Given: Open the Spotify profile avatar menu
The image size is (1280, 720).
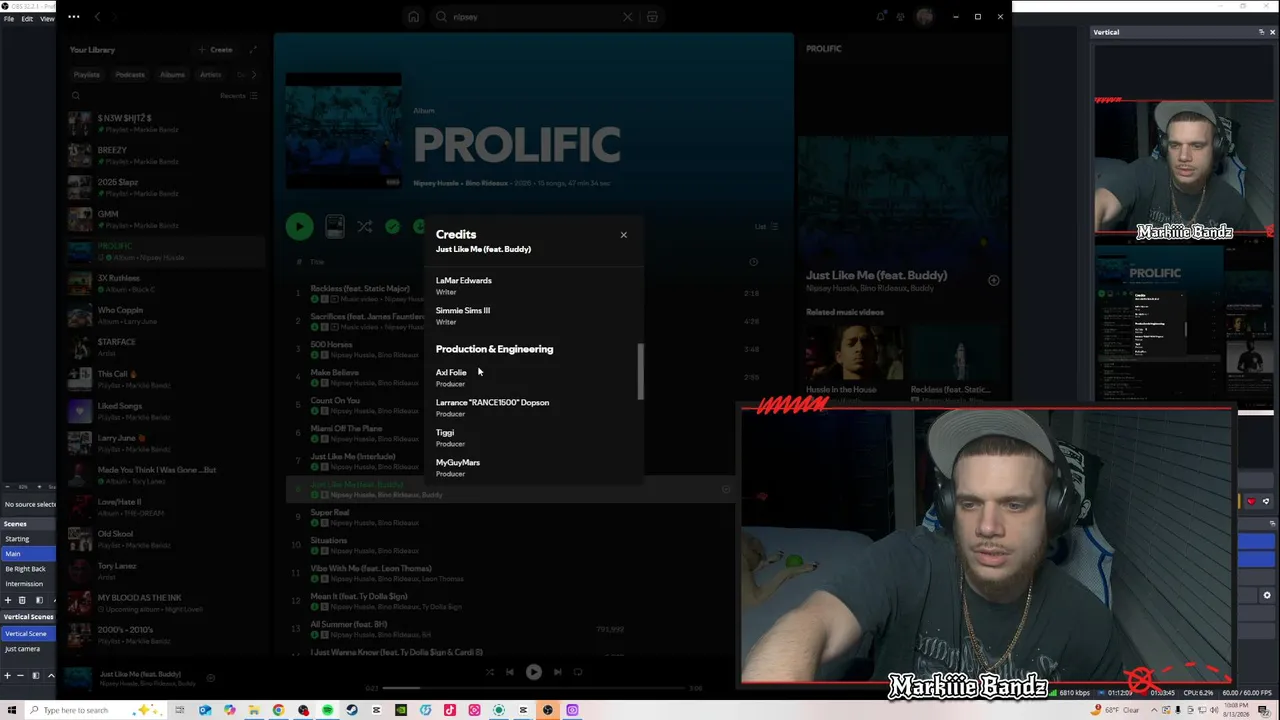Looking at the screenshot, I should (x=925, y=17).
